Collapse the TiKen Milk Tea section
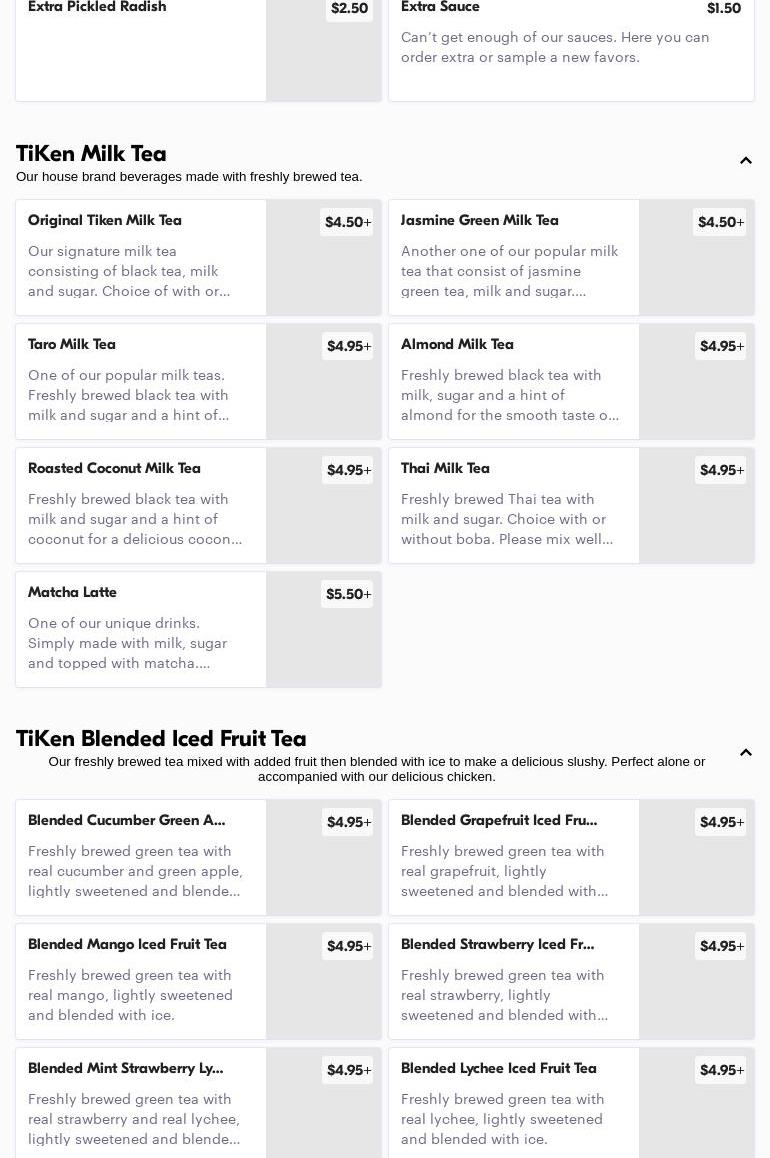The image size is (770, 1158). tap(746, 160)
